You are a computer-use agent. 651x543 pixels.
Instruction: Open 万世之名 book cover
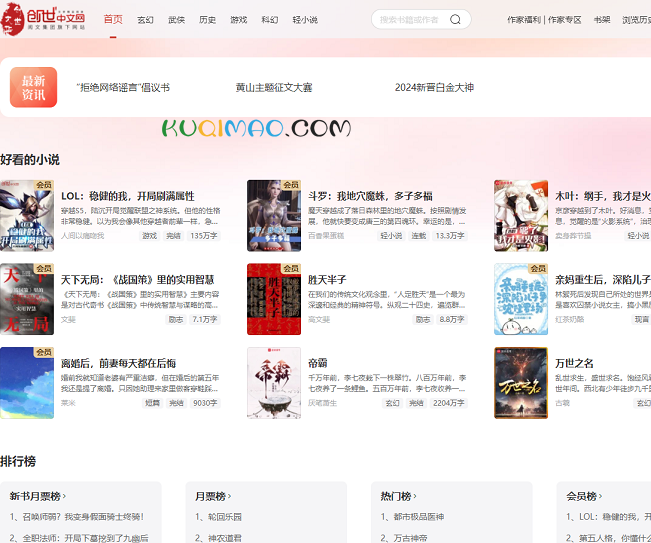521,383
